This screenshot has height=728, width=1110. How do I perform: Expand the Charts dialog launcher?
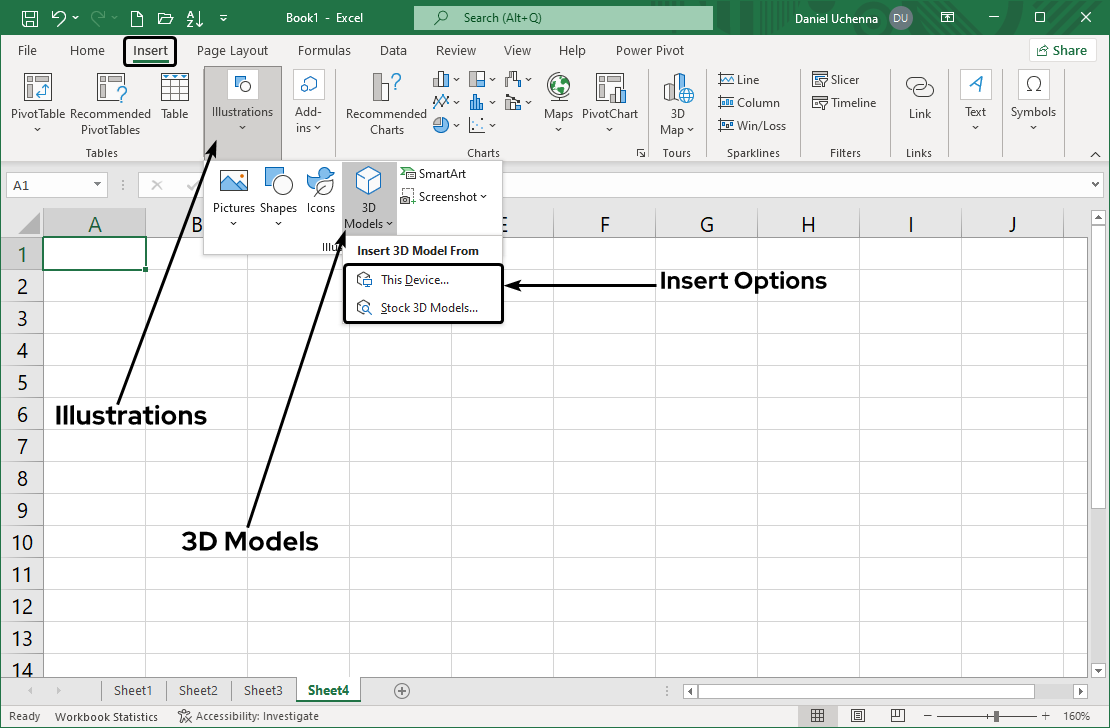641,152
